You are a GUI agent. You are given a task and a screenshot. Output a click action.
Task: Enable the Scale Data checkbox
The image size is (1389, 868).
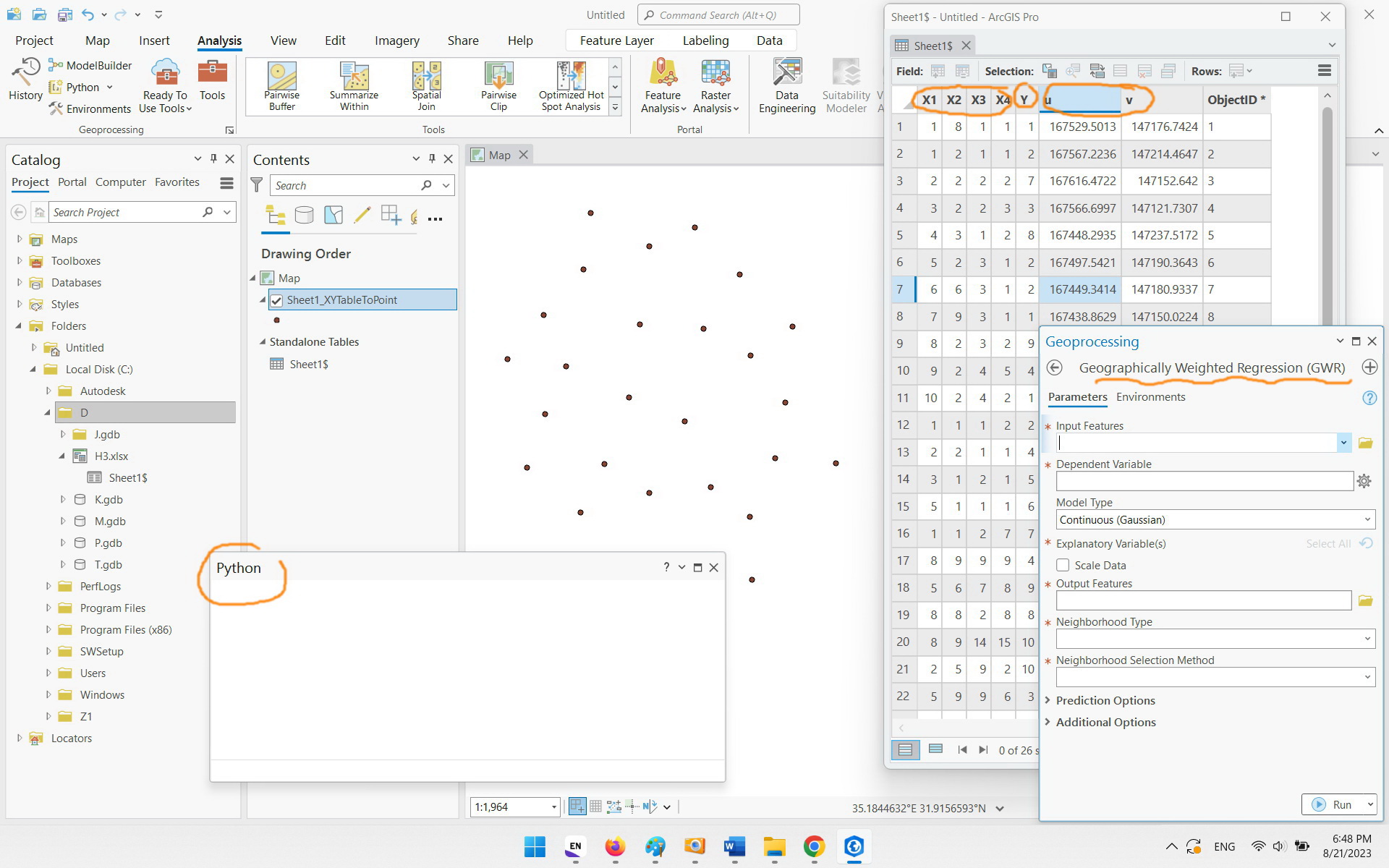pyautogui.click(x=1063, y=565)
